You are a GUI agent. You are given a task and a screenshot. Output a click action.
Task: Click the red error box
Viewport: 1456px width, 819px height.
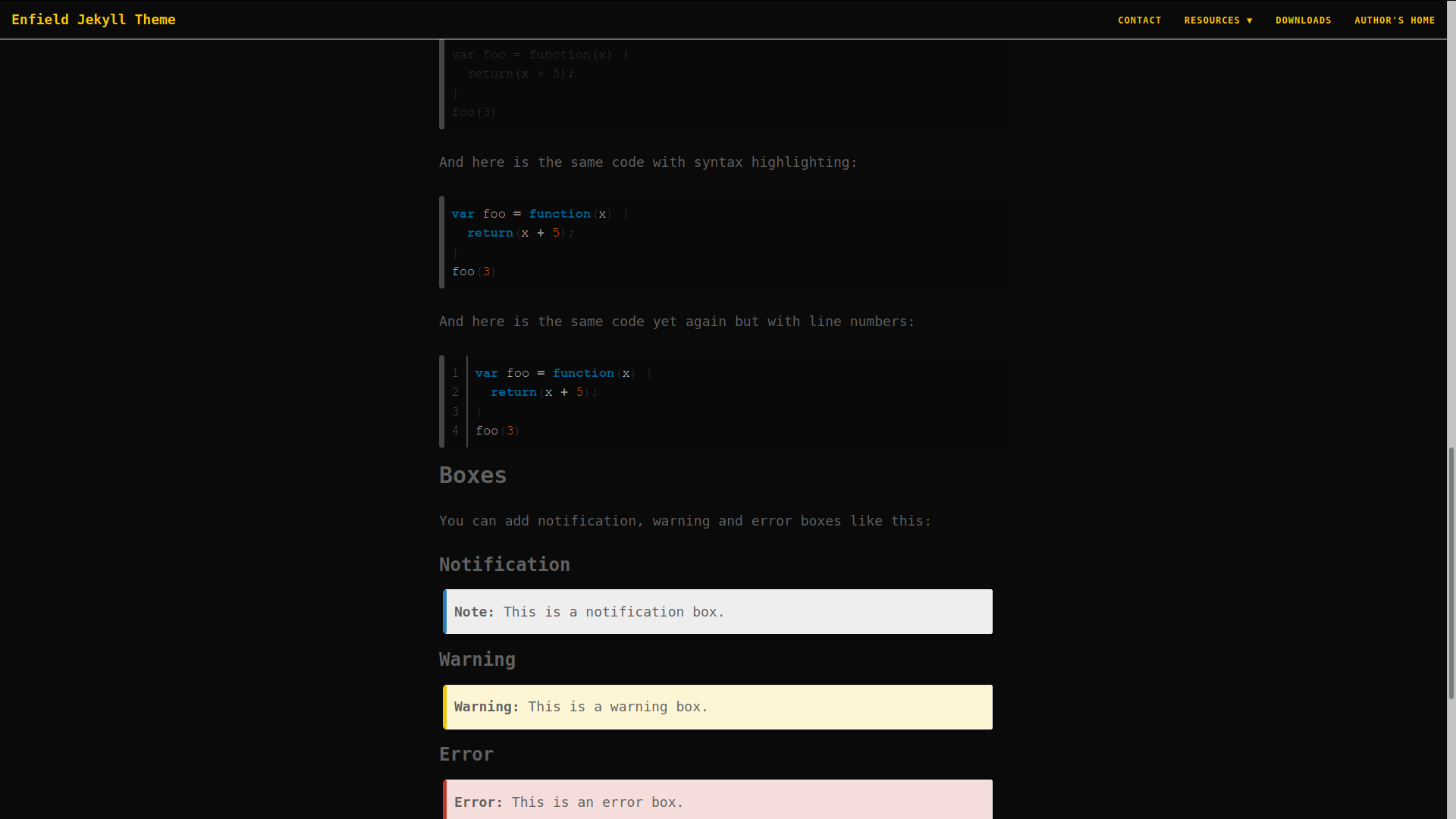pos(717,801)
